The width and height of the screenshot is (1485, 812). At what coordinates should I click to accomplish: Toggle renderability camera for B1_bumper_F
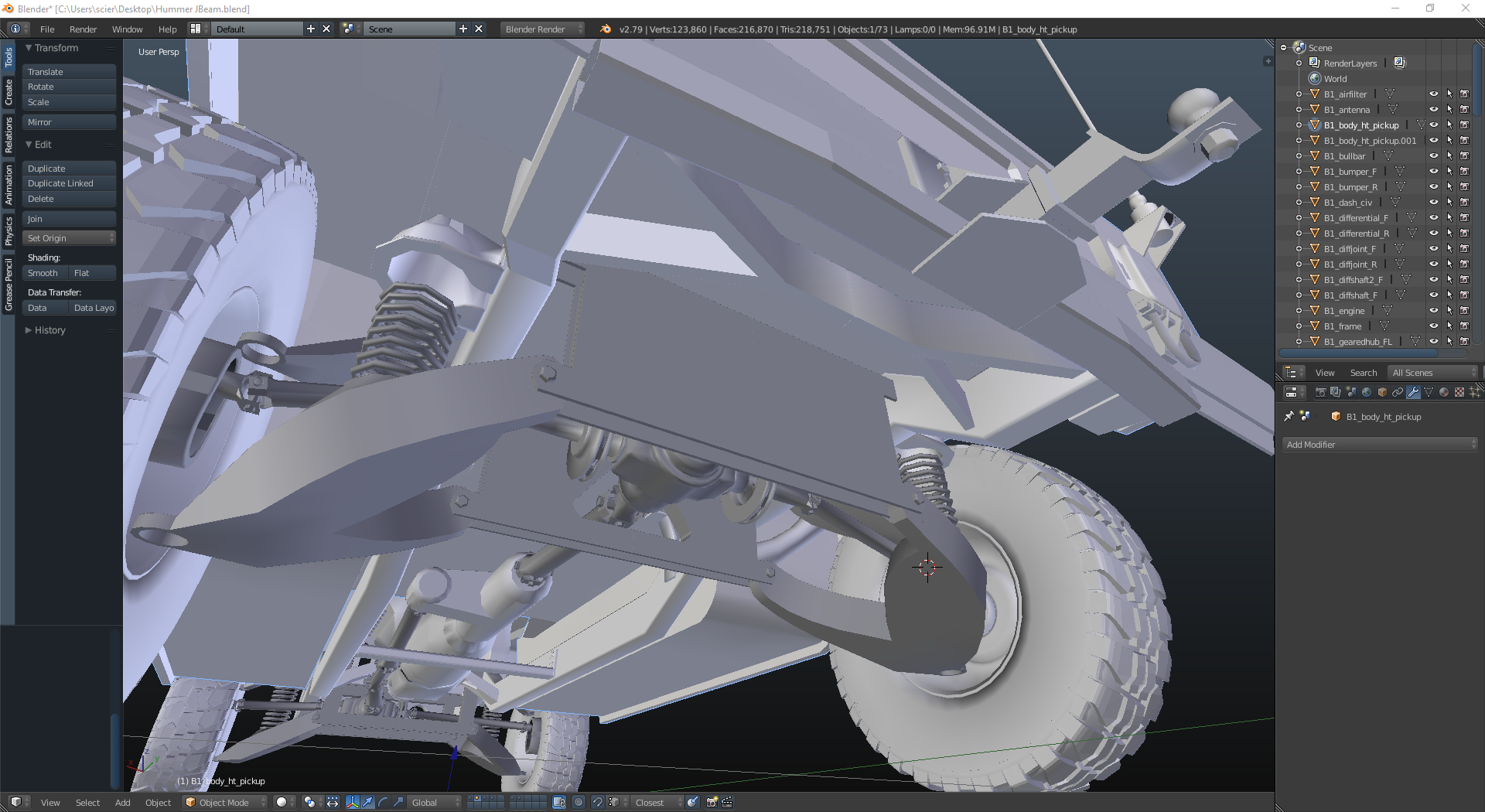[x=1464, y=172]
